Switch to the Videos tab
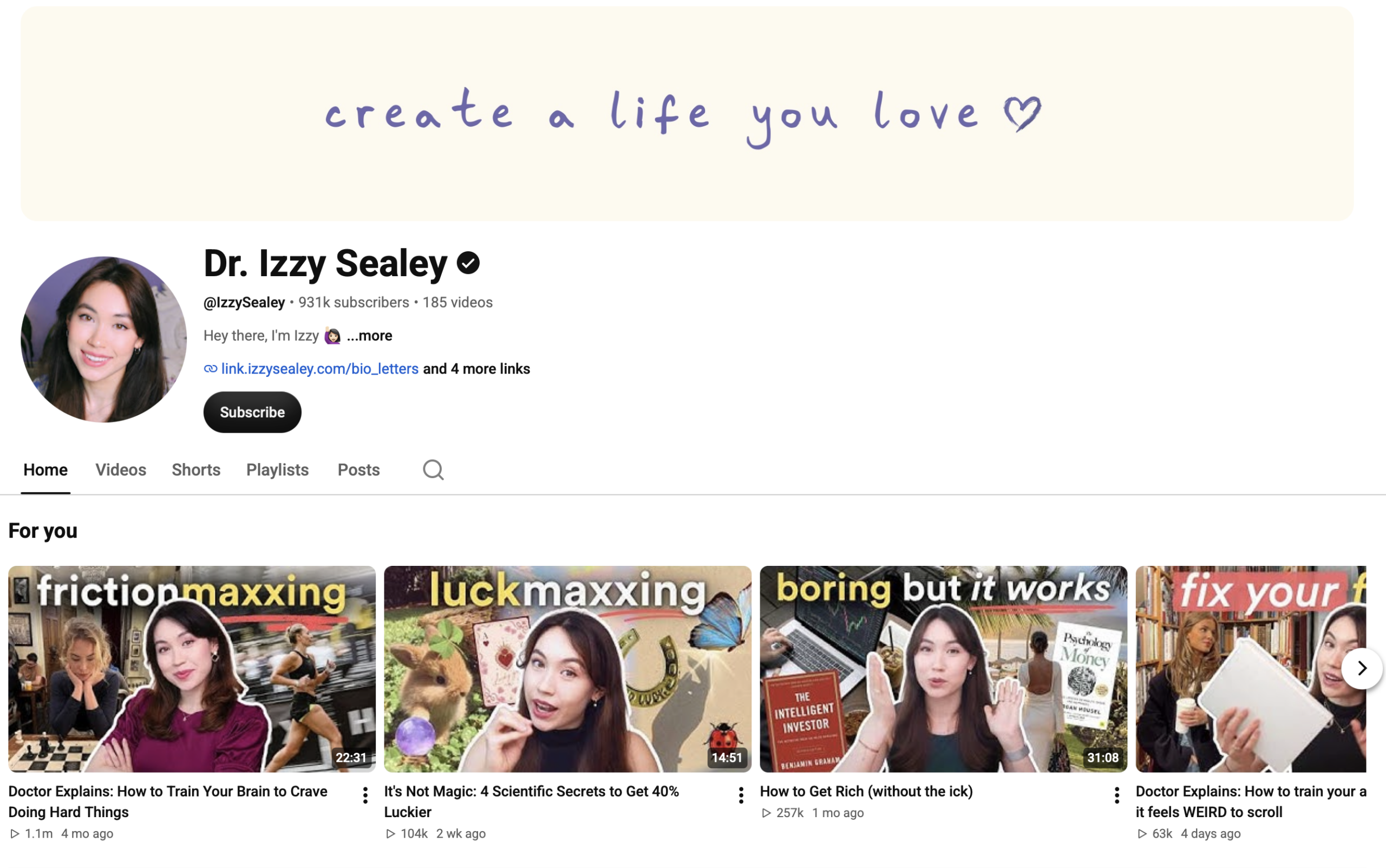1386x868 pixels. coord(121,469)
